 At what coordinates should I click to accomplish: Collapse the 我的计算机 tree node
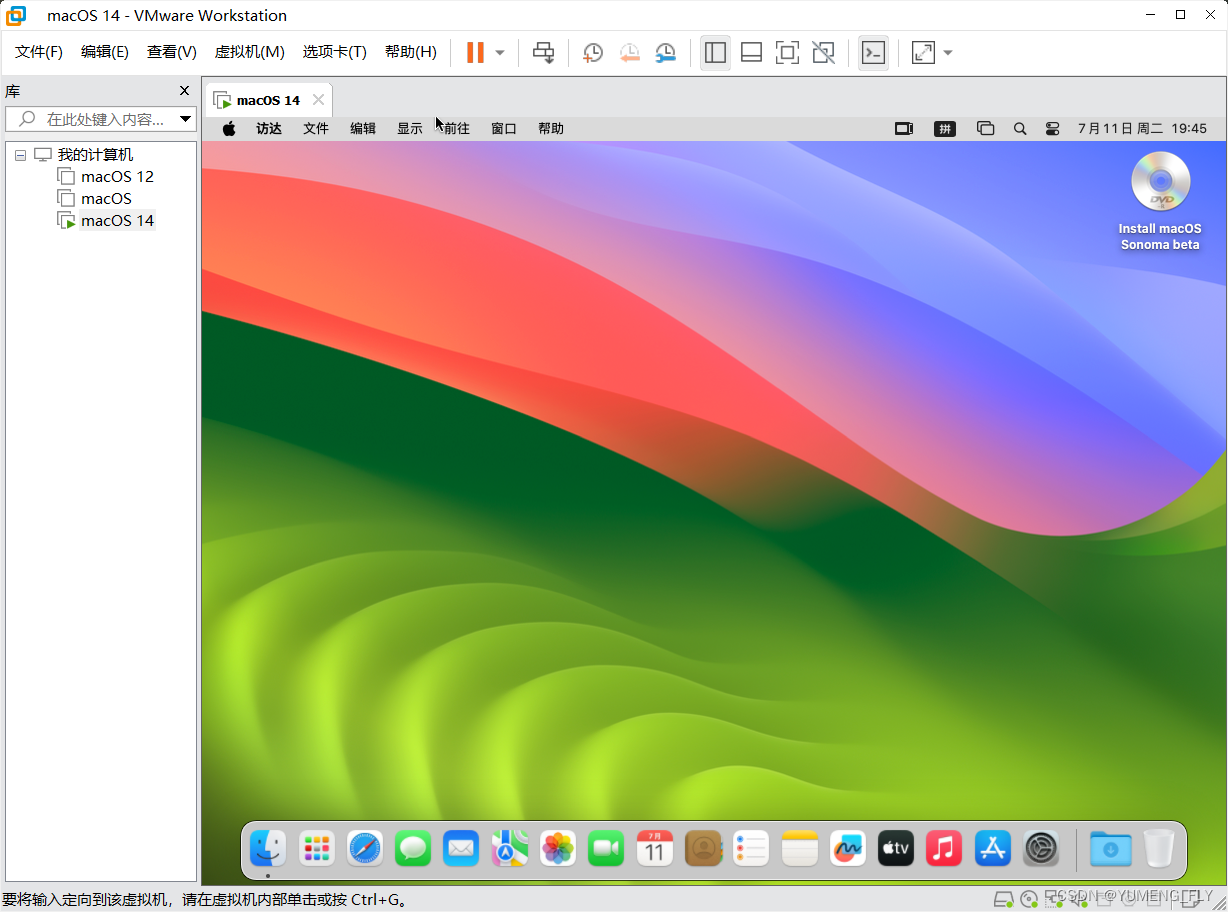click(20, 154)
